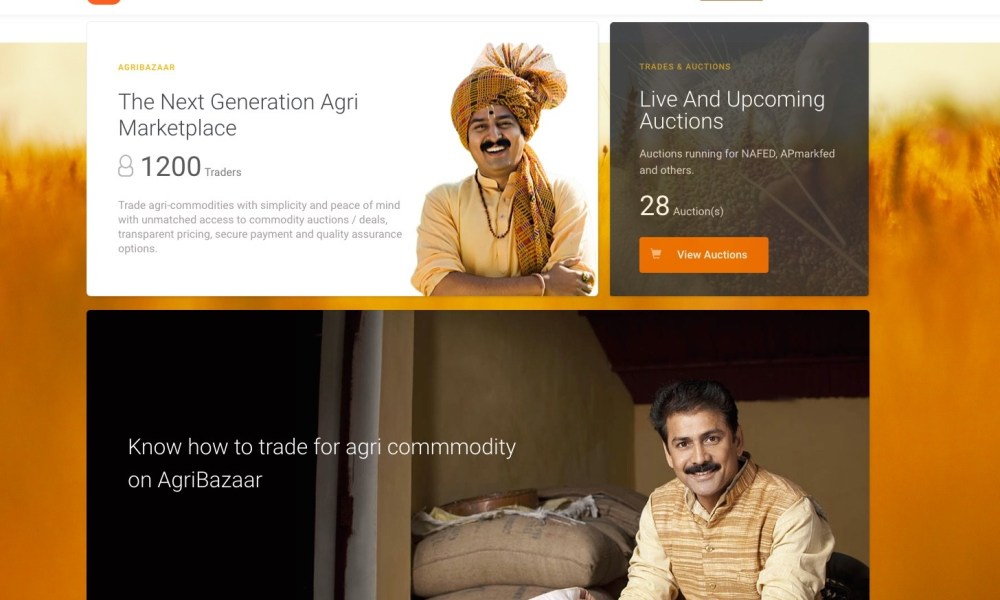Click the 1200 traders count
1000x600 pixels.
[x=170, y=166]
